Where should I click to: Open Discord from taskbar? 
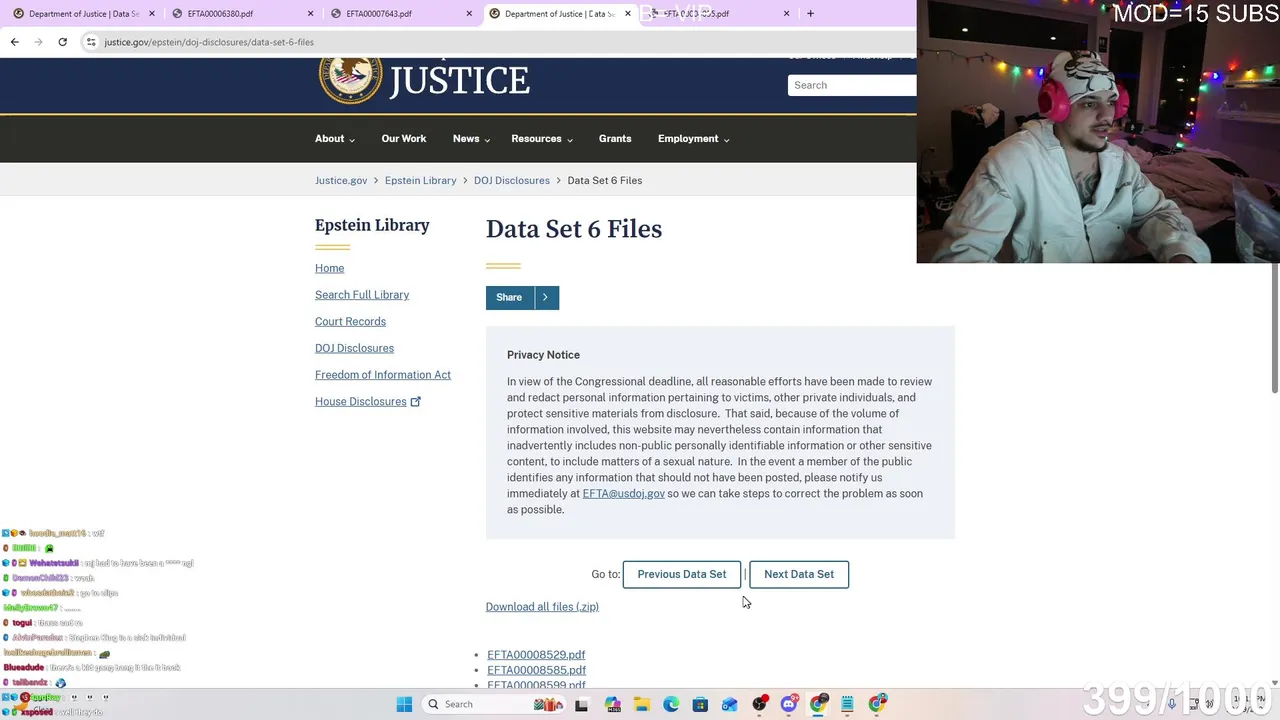pyautogui.click(x=789, y=704)
